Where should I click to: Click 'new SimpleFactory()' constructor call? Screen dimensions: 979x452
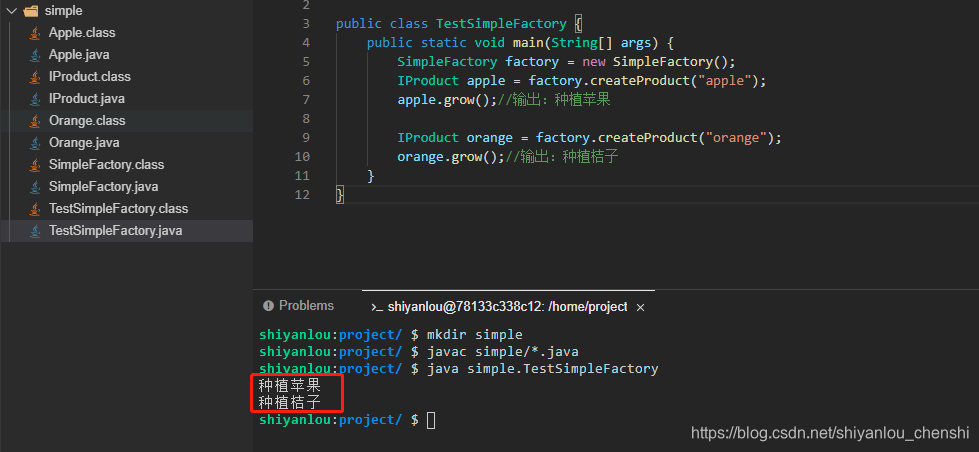(656, 62)
